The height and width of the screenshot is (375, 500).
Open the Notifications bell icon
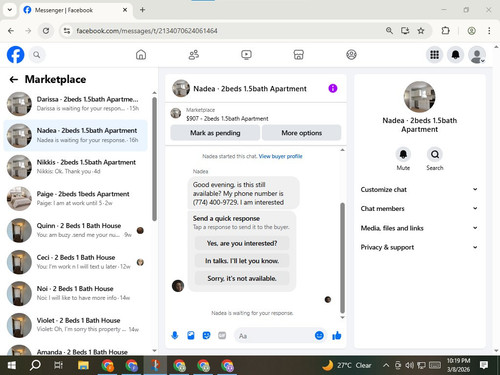456,55
